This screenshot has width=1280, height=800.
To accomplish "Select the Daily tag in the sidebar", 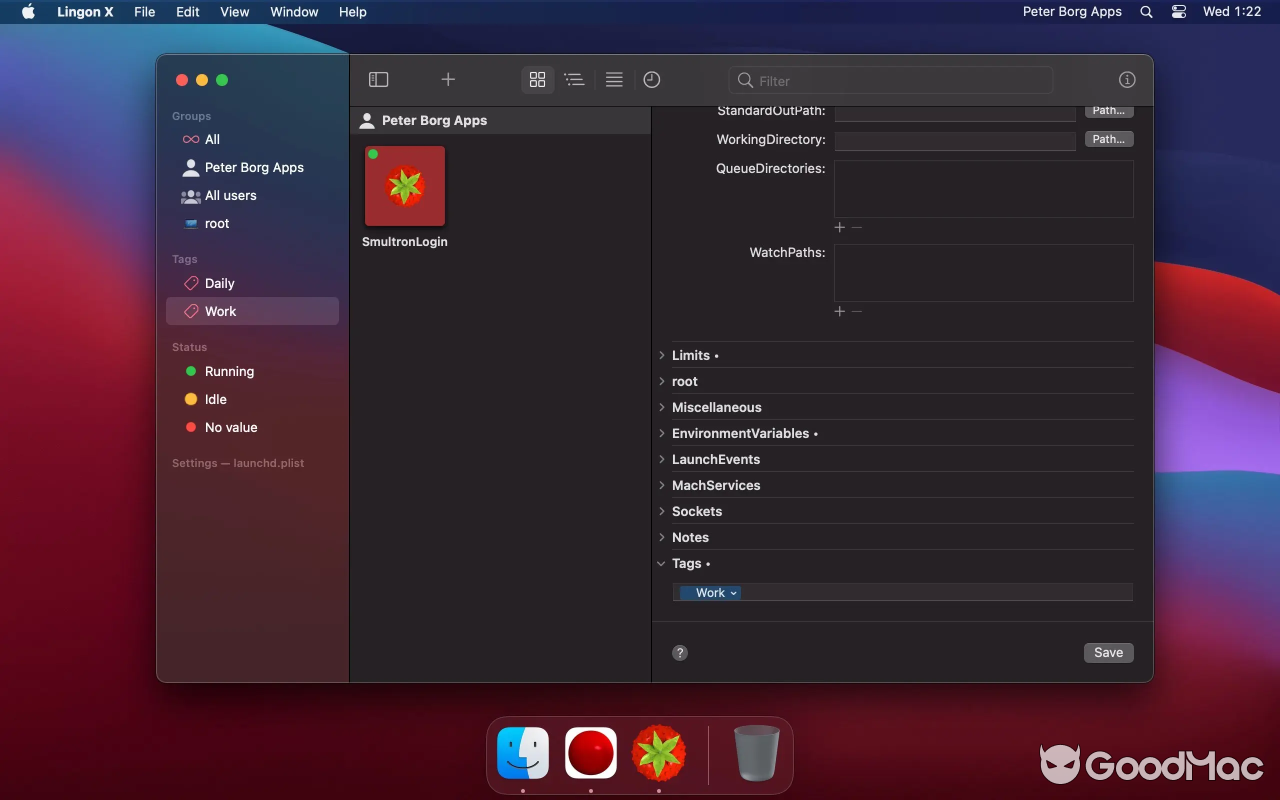I will (x=218, y=283).
